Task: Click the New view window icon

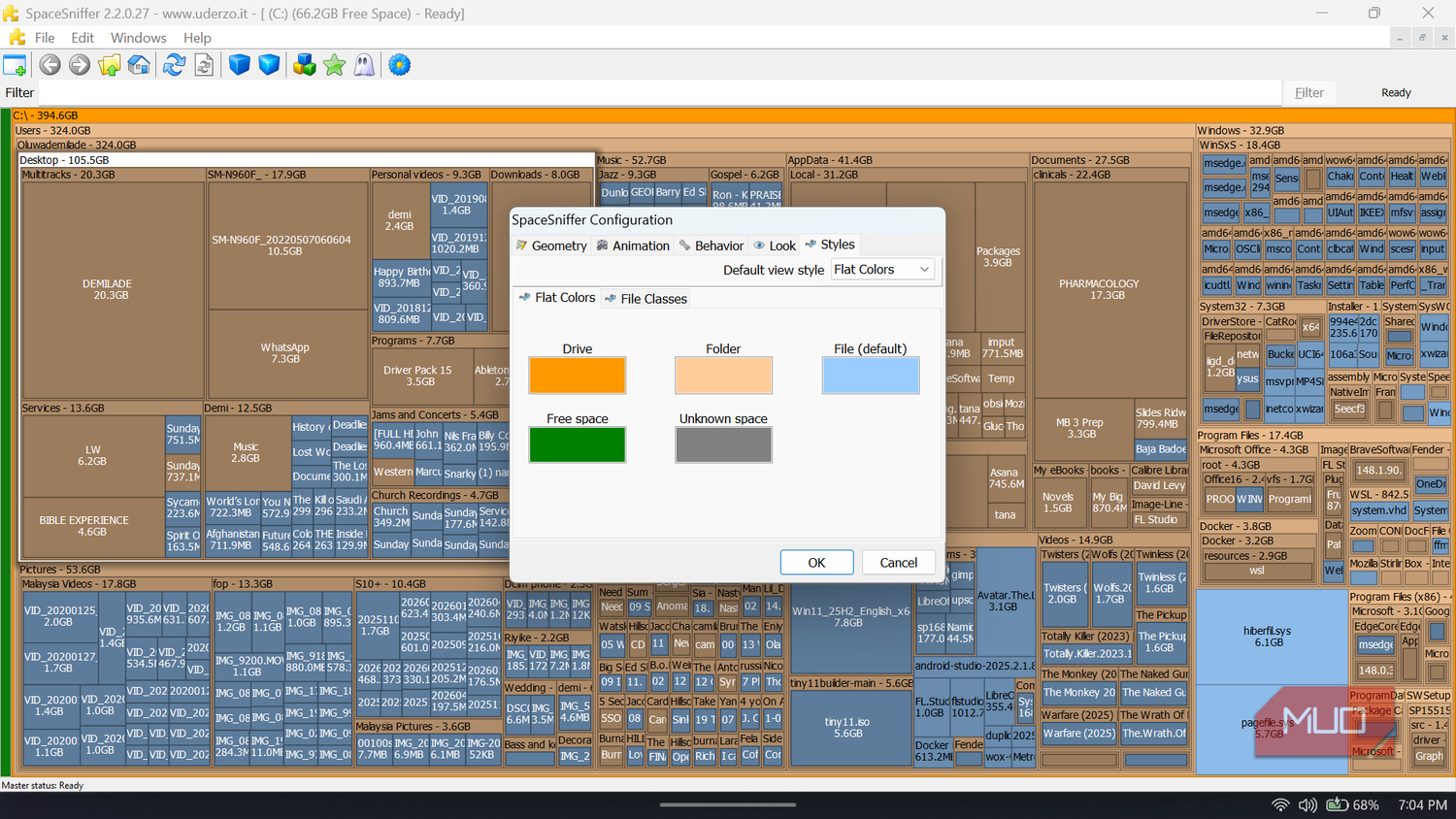Action: (x=15, y=65)
